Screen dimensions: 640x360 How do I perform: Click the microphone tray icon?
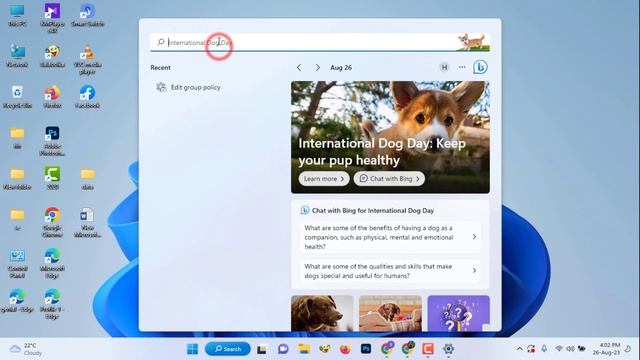pos(544,349)
